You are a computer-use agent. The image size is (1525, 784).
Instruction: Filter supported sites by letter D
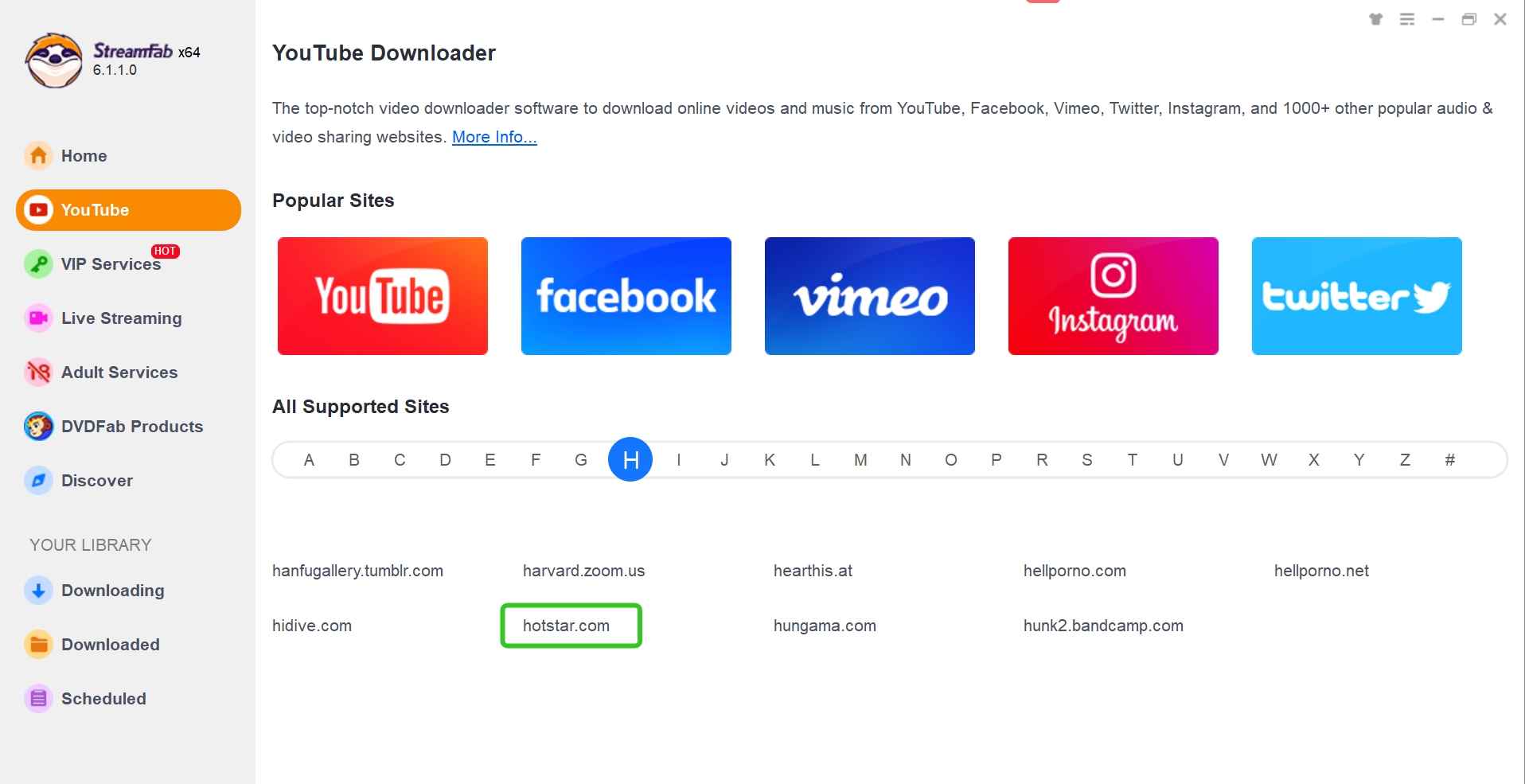[445, 460]
